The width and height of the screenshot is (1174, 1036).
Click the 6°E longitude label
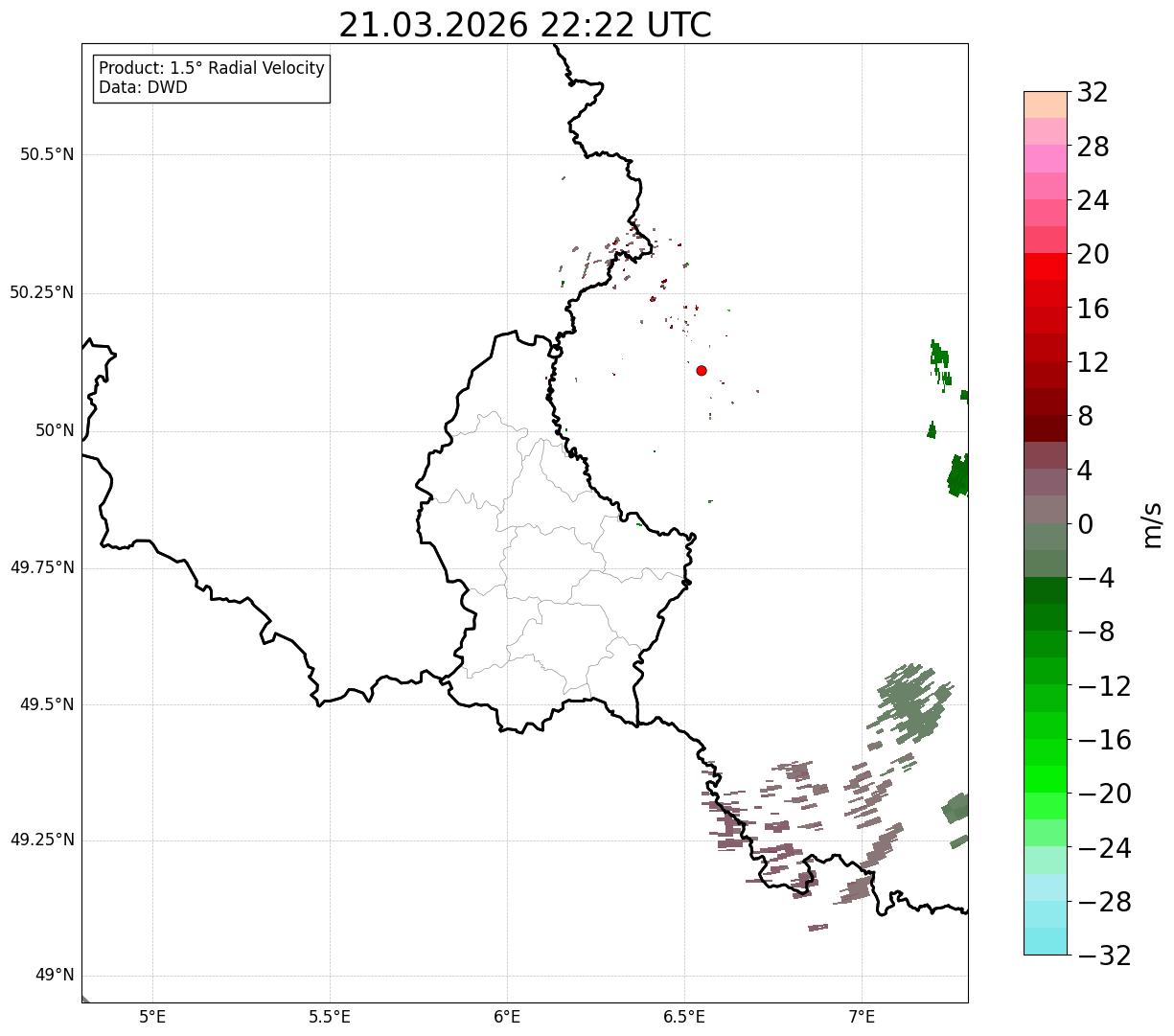[507, 1017]
